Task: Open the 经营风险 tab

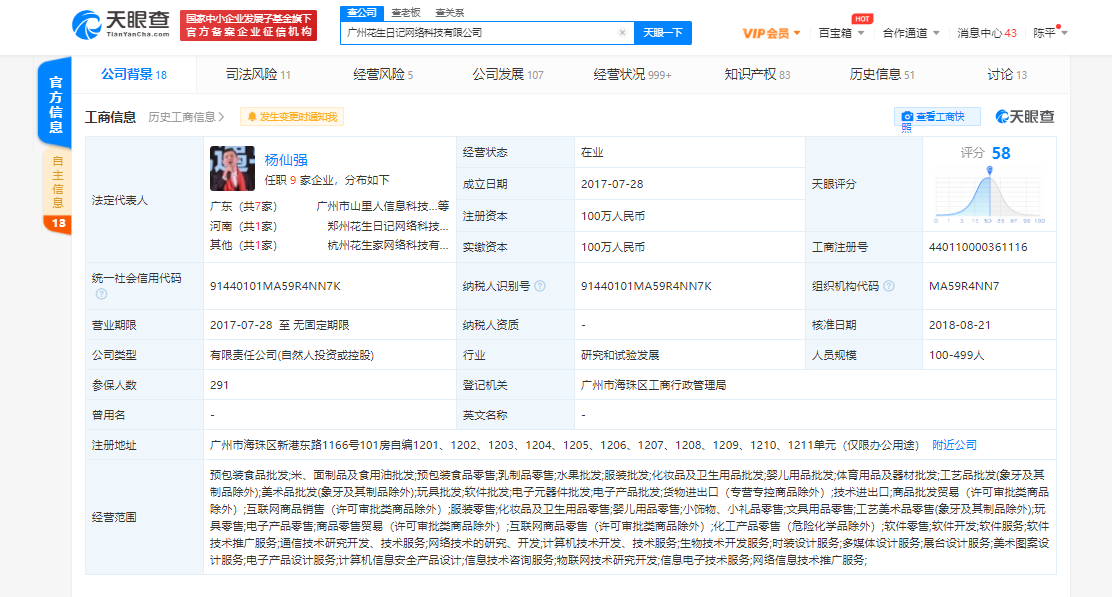Action: click(x=383, y=74)
